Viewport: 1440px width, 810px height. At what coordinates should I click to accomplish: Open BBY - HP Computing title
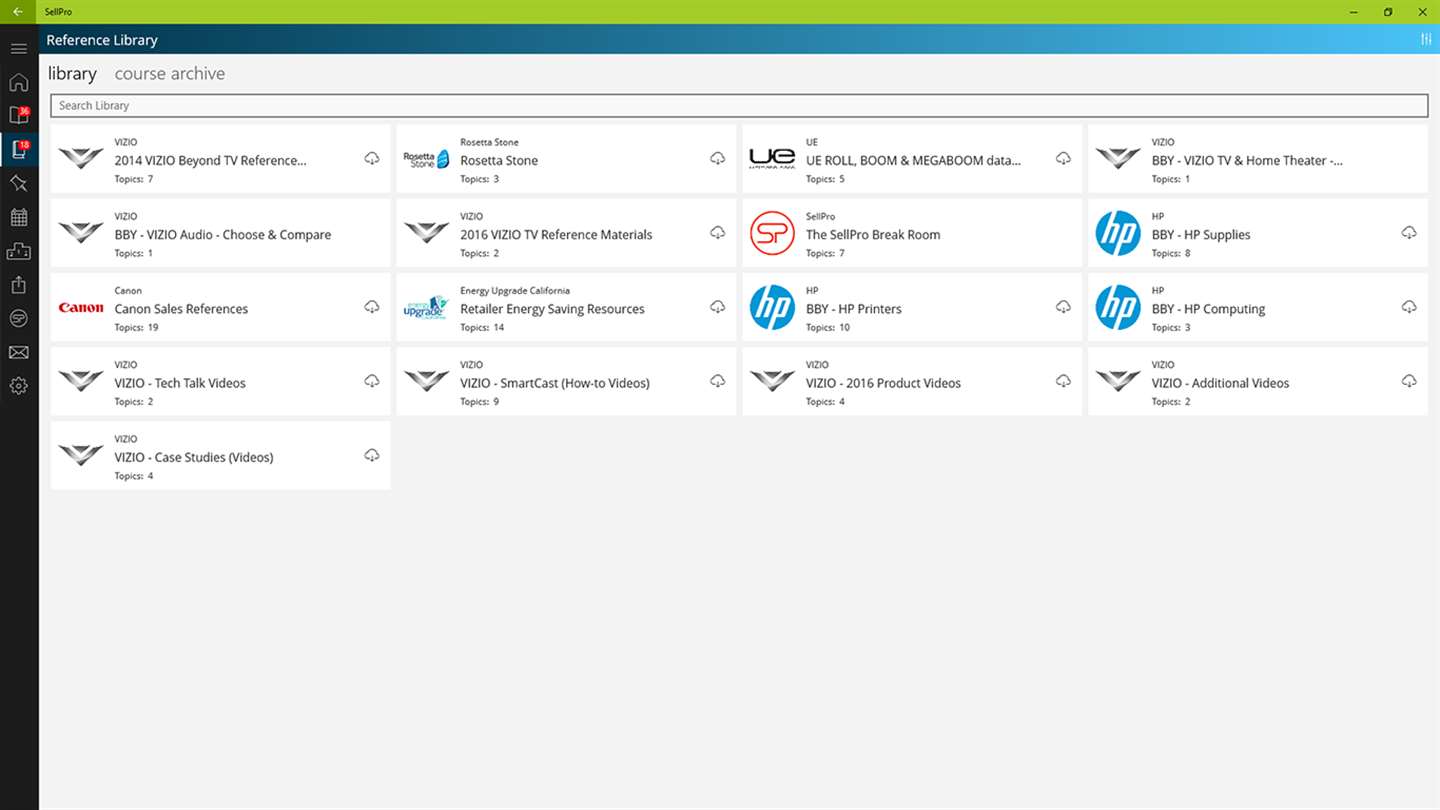[1208, 309]
